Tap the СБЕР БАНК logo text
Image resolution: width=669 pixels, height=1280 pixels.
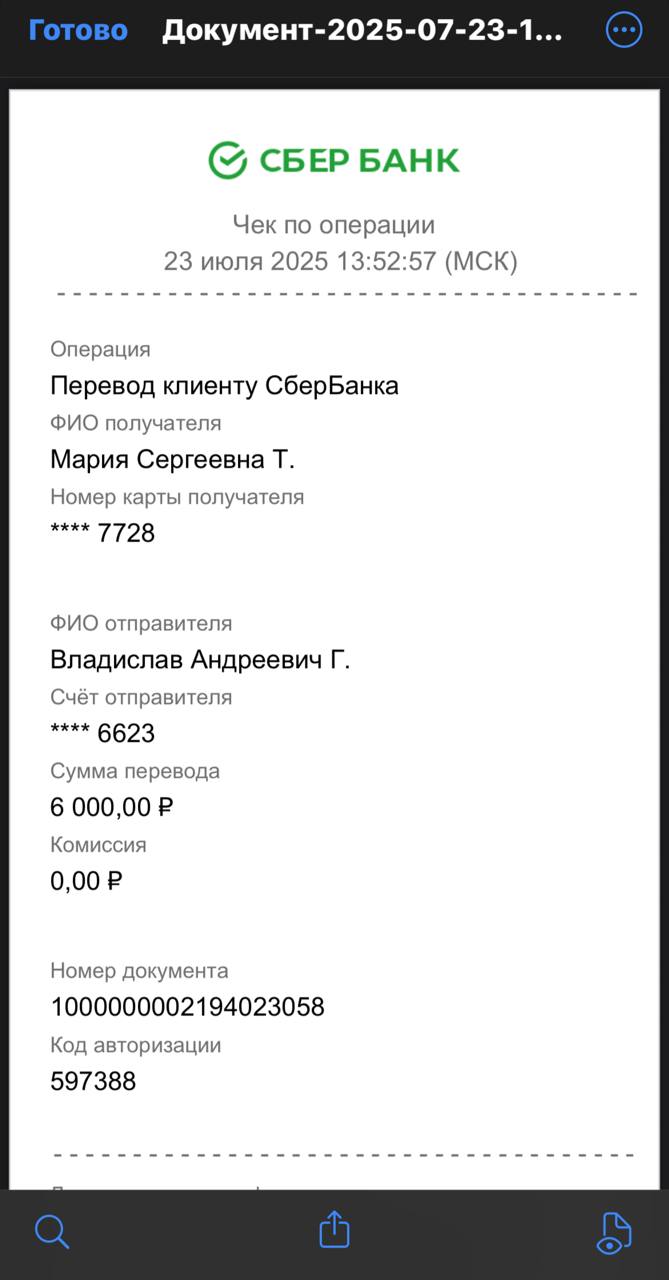[359, 161]
